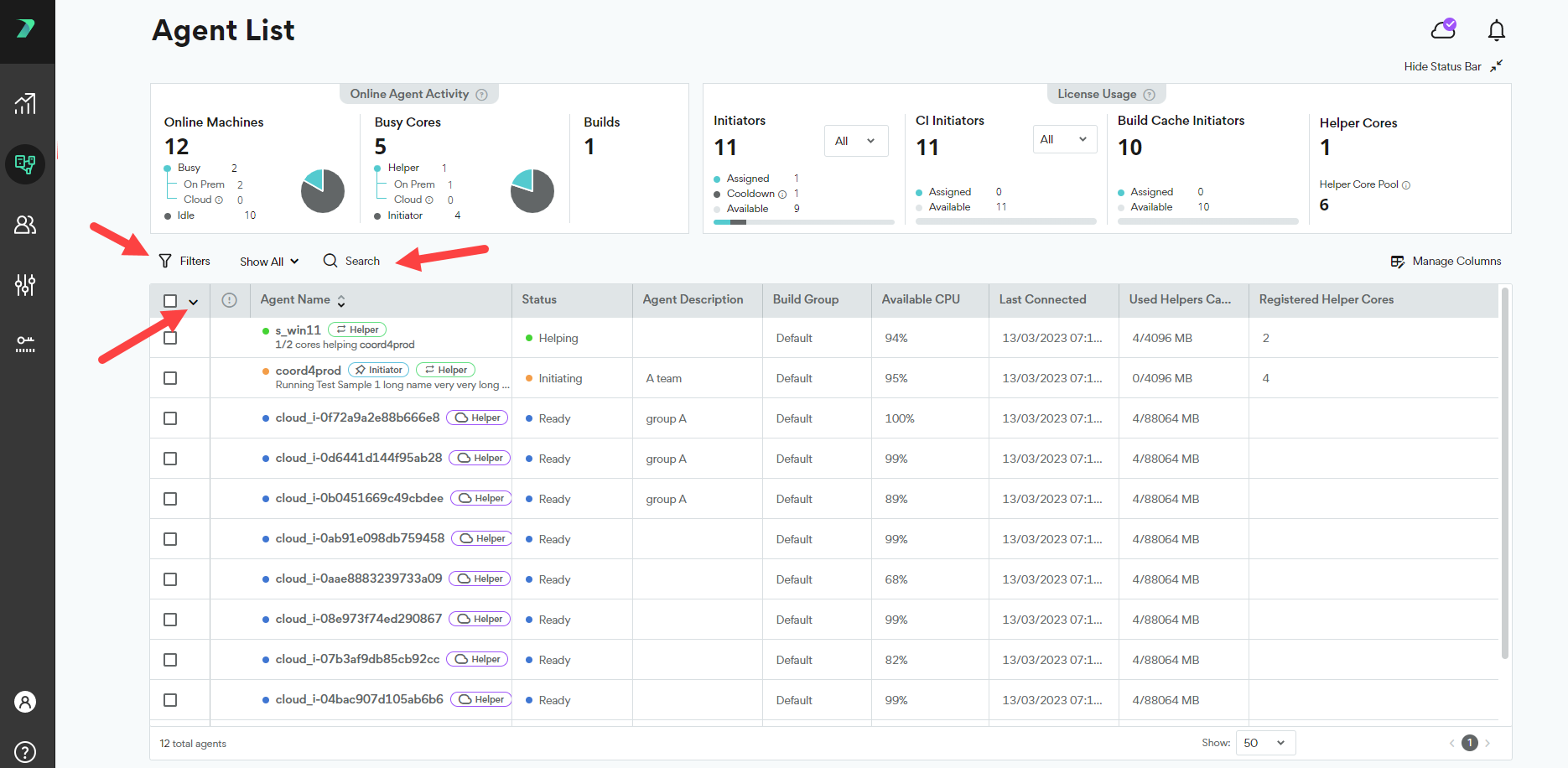Open the rows-per-page Show 50 dropdown
1568x768 pixels.
click(x=1264, y=743)
